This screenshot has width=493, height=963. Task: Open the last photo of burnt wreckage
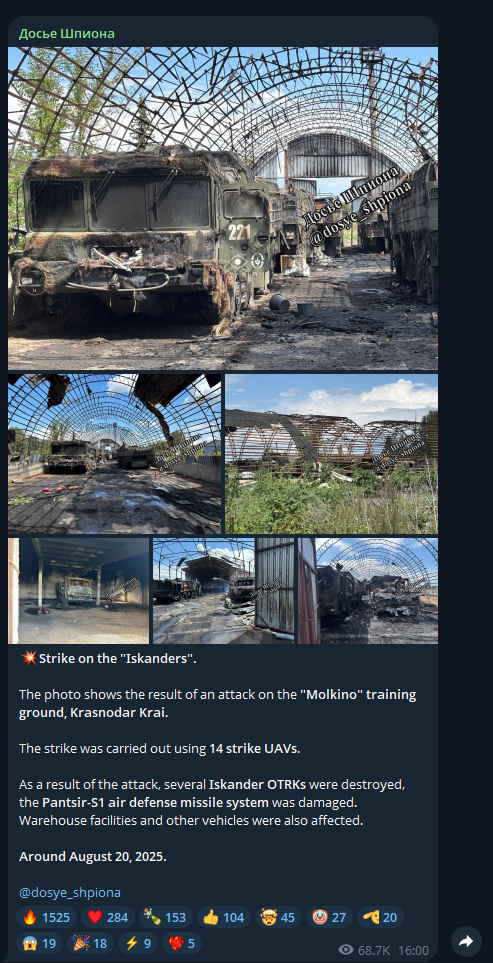pyautogui.click(x=368, y=591)
